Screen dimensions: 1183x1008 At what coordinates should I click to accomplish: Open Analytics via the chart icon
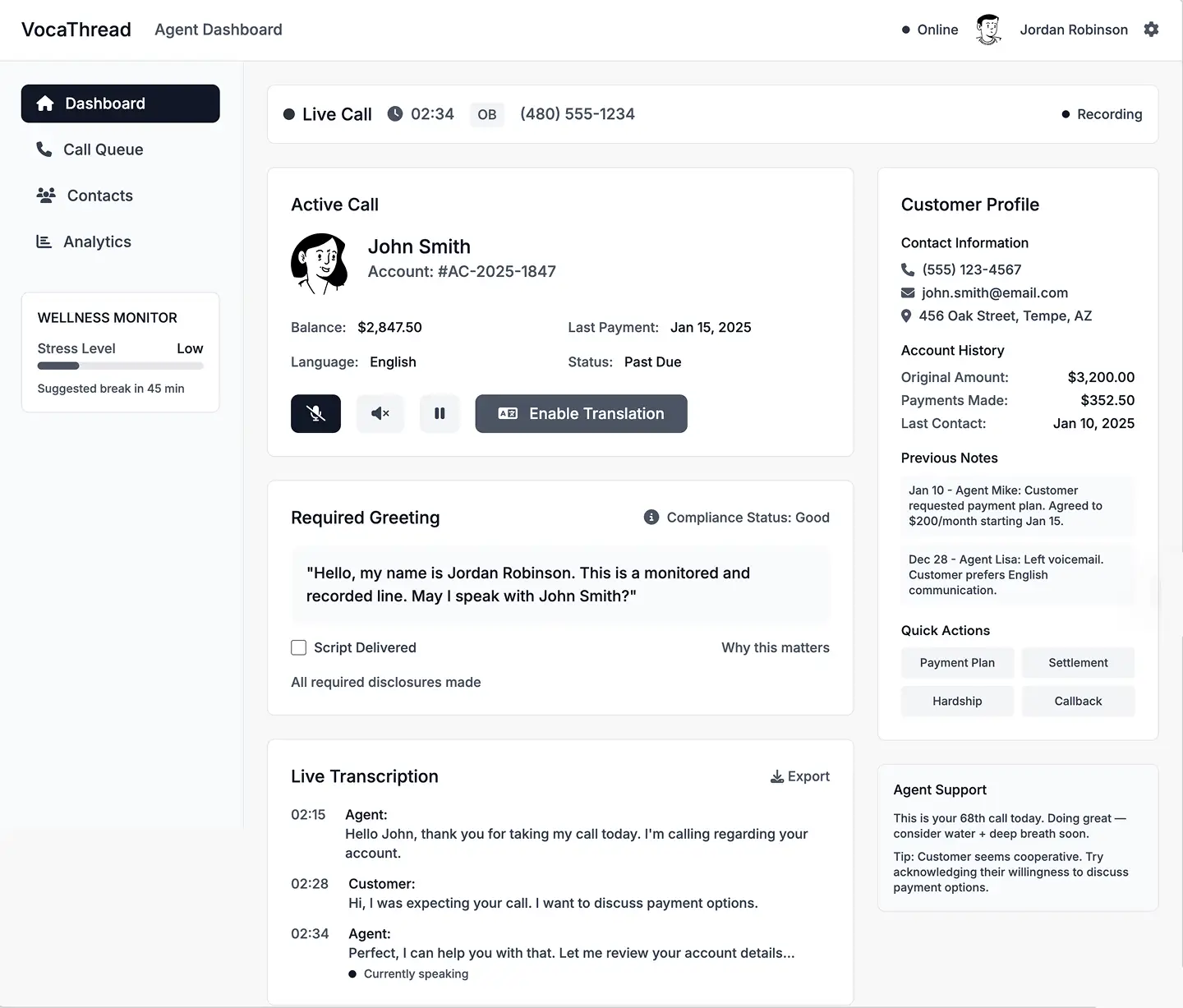click(x=44, y=242)
